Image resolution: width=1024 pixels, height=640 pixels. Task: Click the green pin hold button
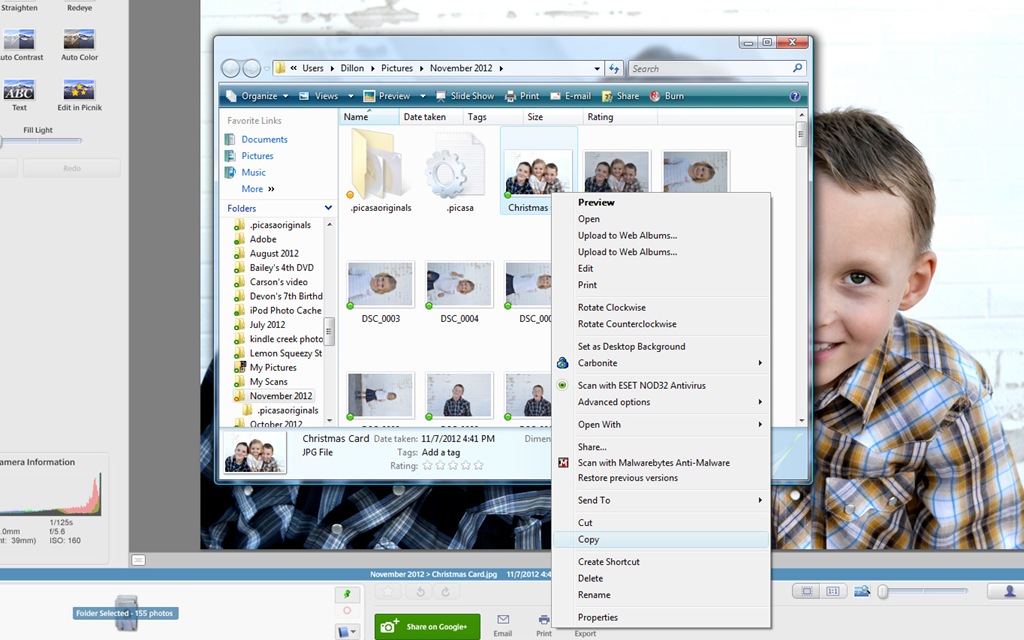[347, 594]
